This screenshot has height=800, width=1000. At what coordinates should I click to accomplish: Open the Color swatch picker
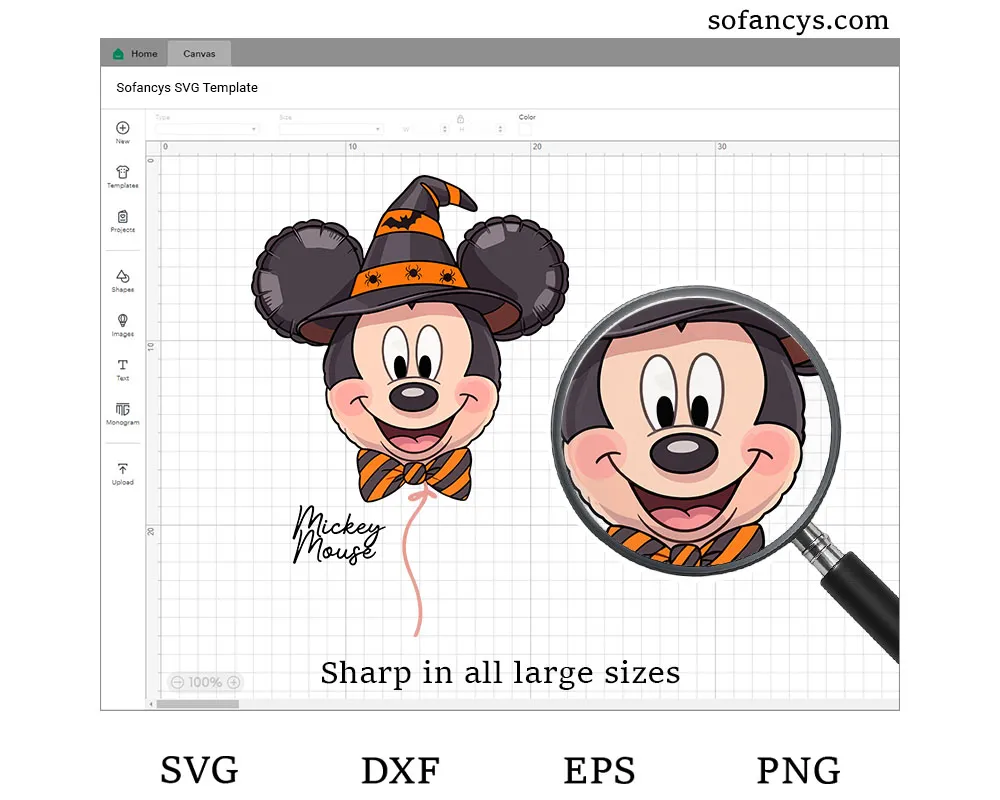(525, 130)
